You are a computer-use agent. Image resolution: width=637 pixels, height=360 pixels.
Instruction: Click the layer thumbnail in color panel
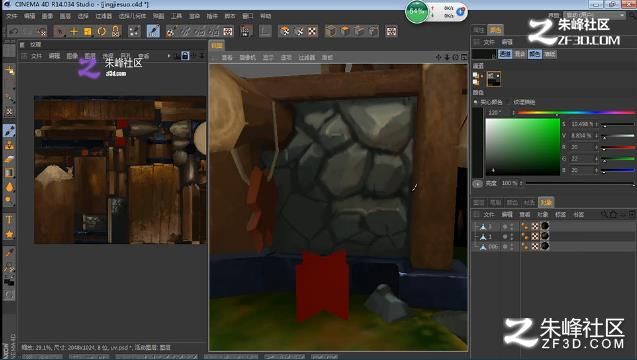(494, 79)
